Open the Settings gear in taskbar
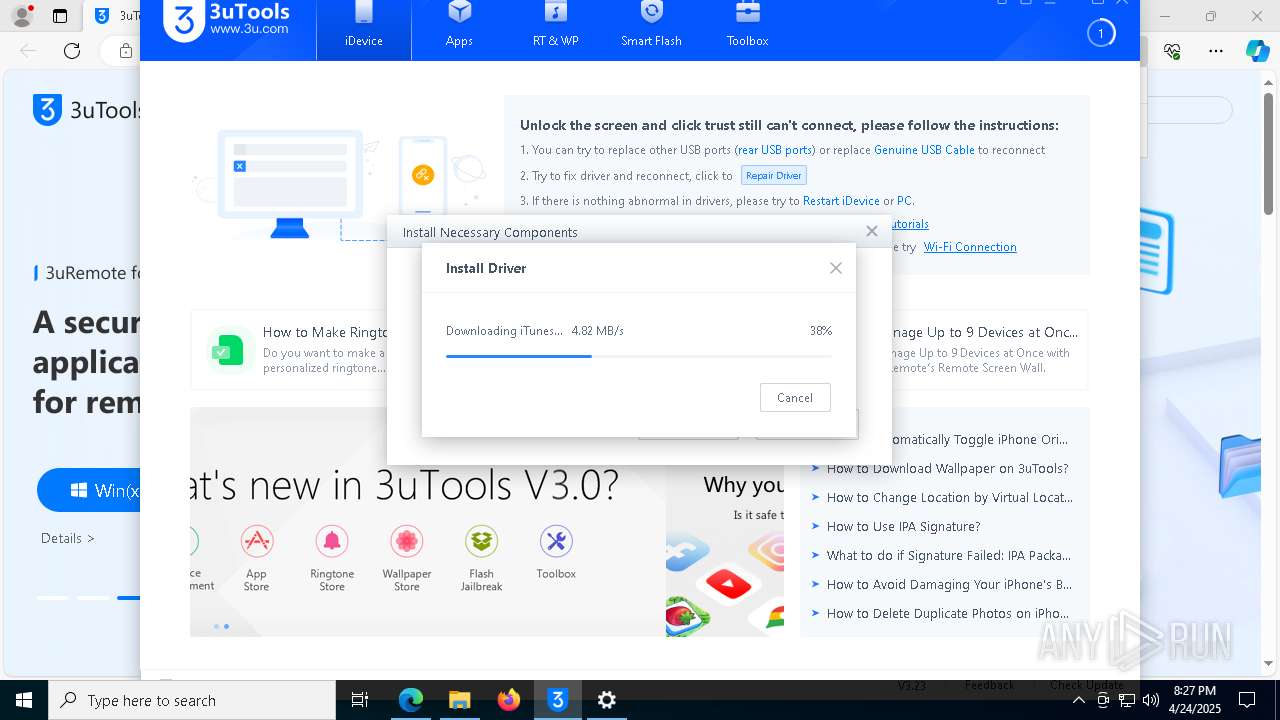The image size is (1280, 720). pyautogui.click(x=606, y=700)
